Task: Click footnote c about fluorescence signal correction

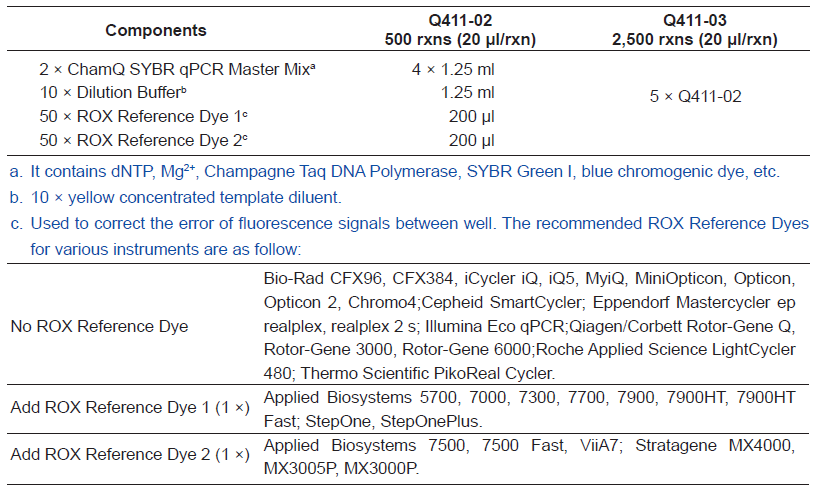Action: 410,236
